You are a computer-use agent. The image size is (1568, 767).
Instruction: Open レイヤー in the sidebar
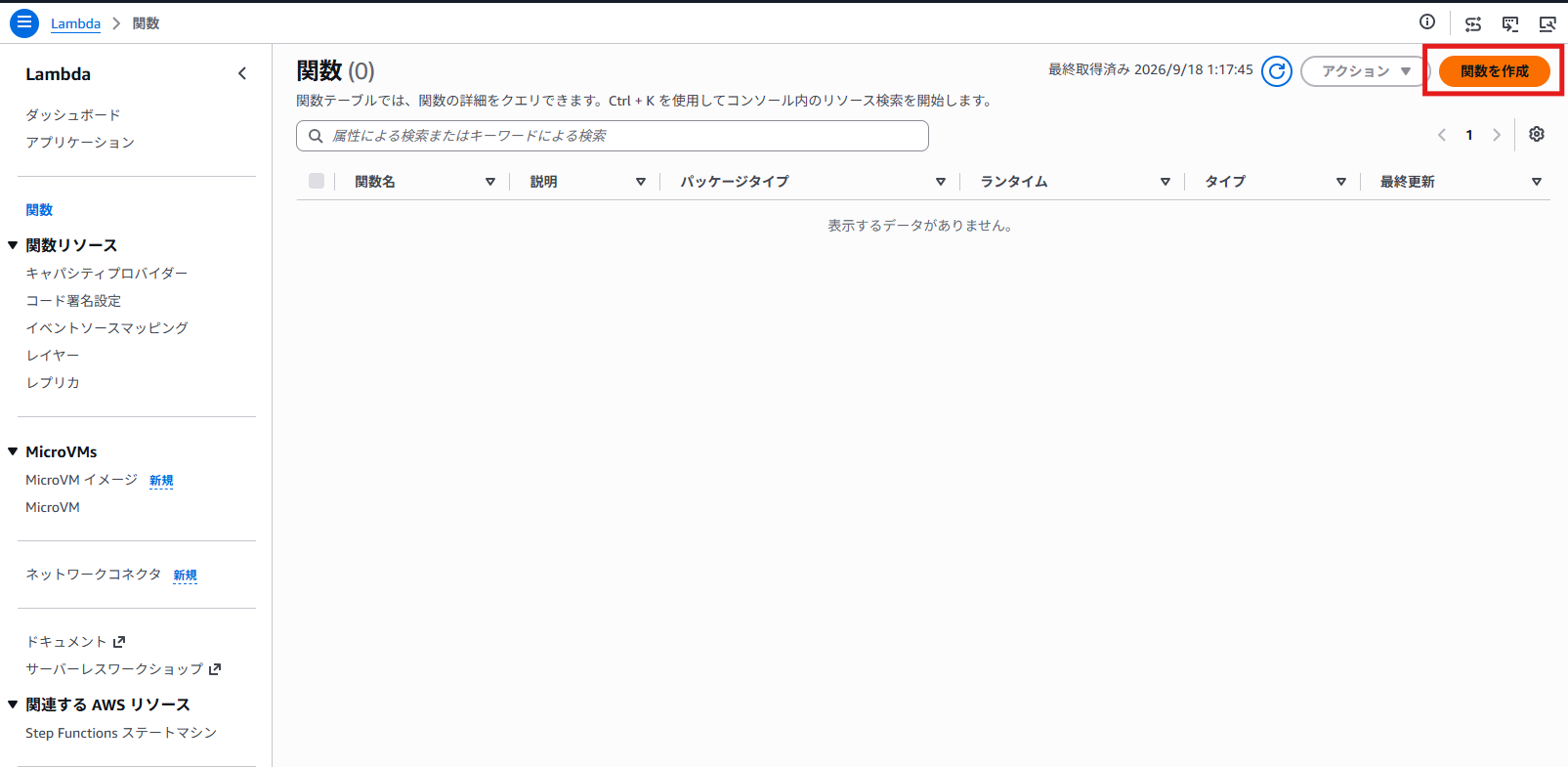pos(53,356)
